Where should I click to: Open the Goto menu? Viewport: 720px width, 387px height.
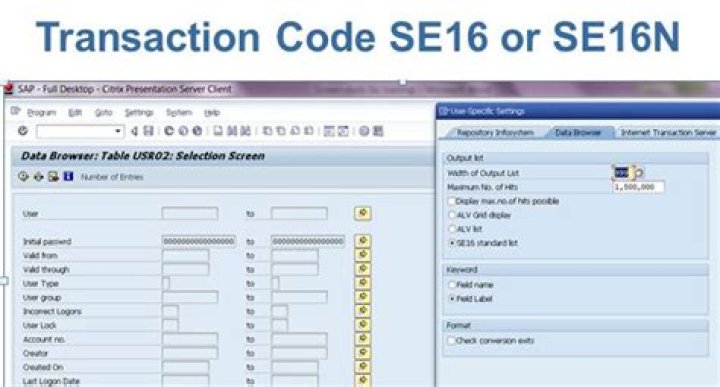coord(103,112)
